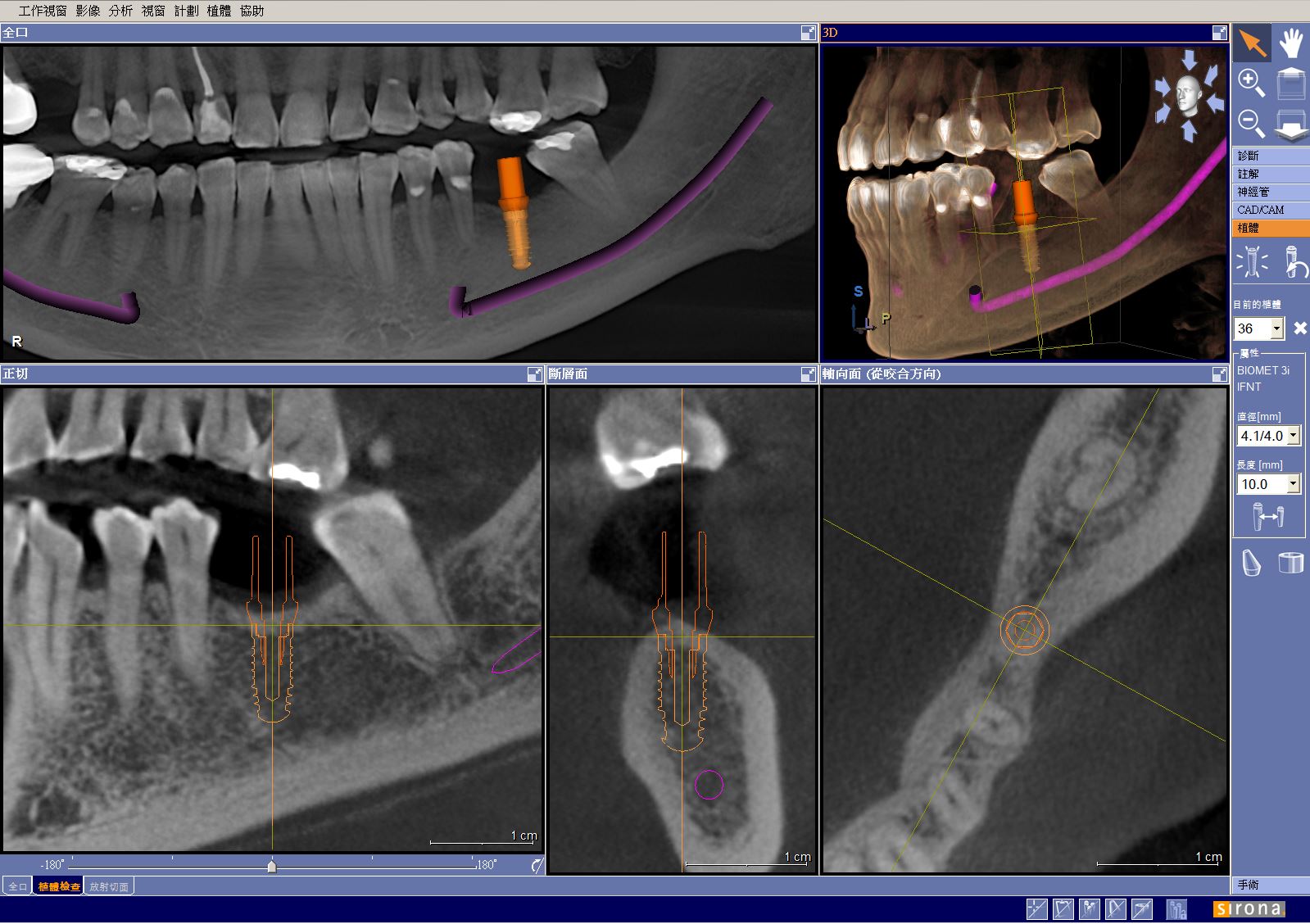The height and width of the screenshot is (924, 1310).
Task: Expand the implant diameter 4.1/4.0 dropdown
Action: click(1293, 436)
